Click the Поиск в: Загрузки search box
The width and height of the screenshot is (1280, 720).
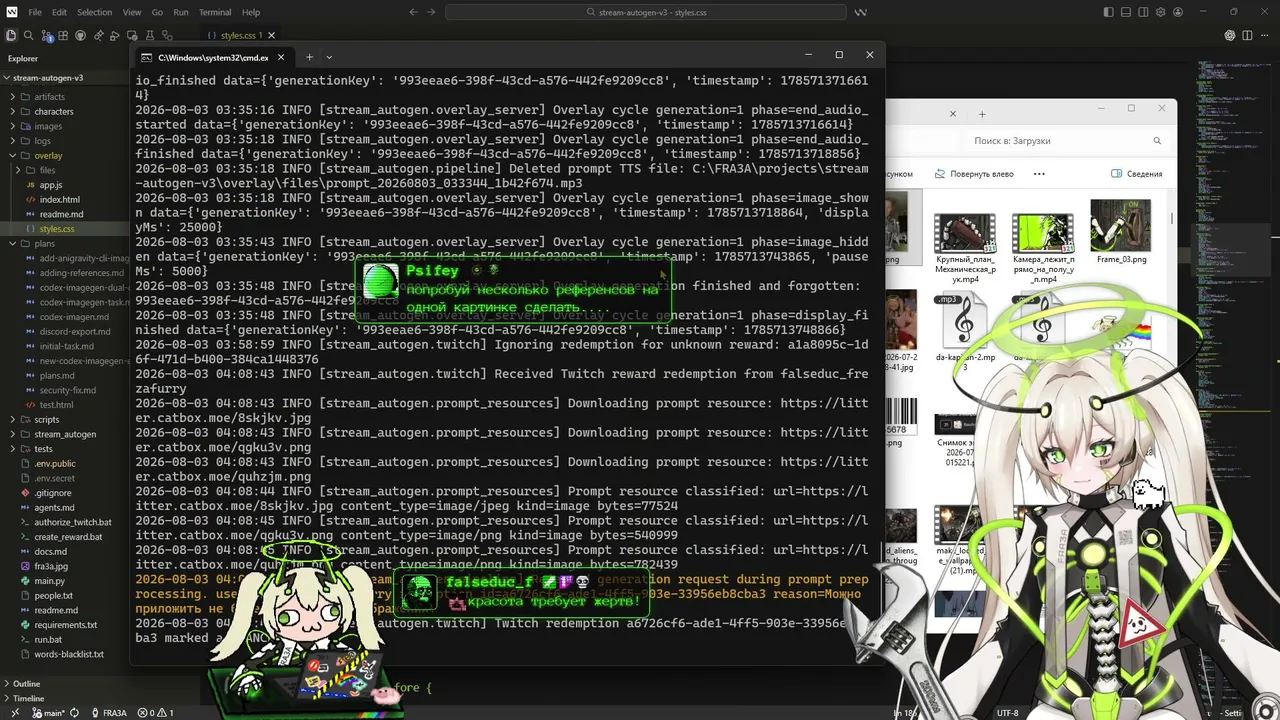coord(1066,141)
